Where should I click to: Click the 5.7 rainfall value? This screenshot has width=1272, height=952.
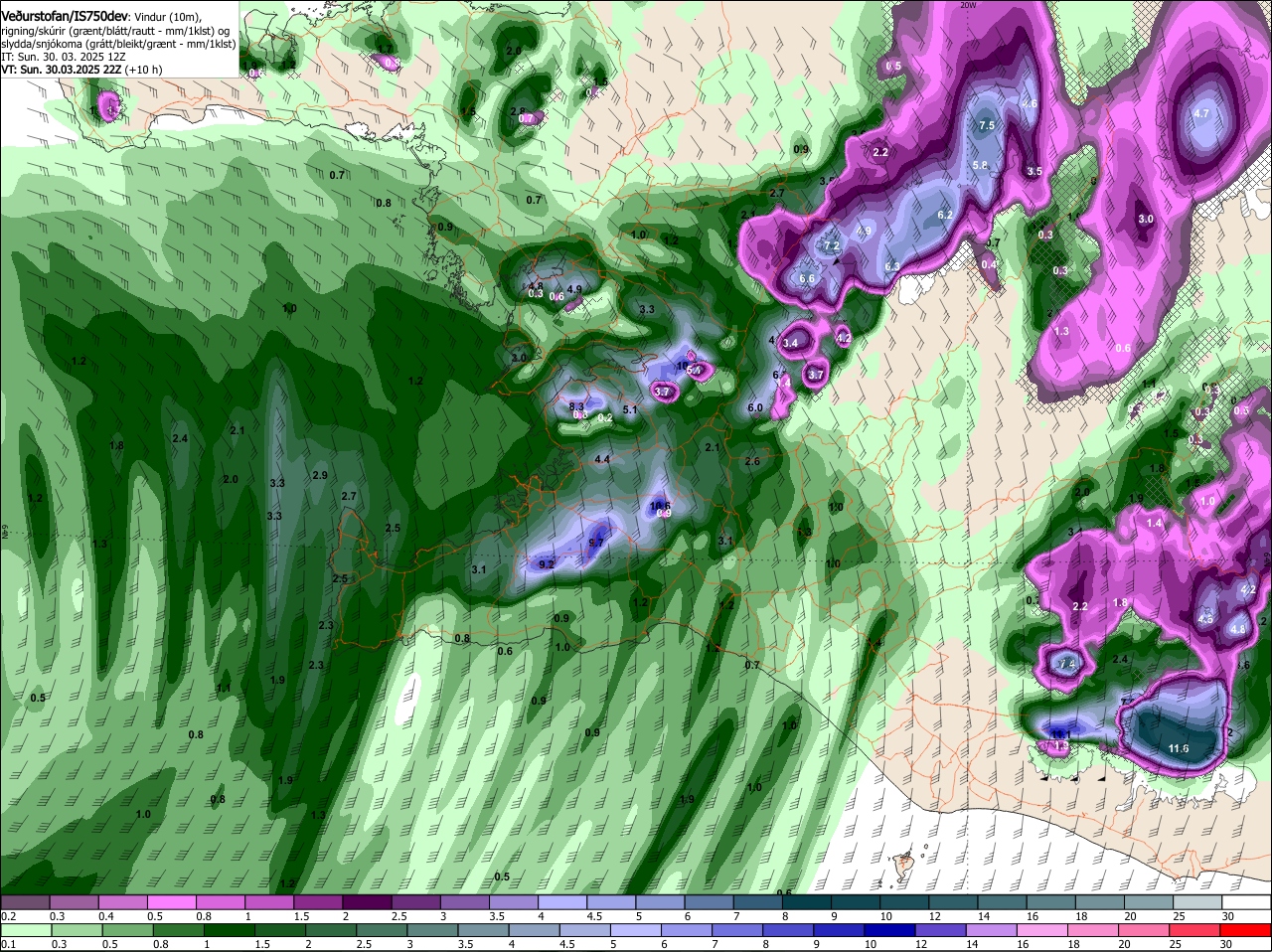pos(596,542)
